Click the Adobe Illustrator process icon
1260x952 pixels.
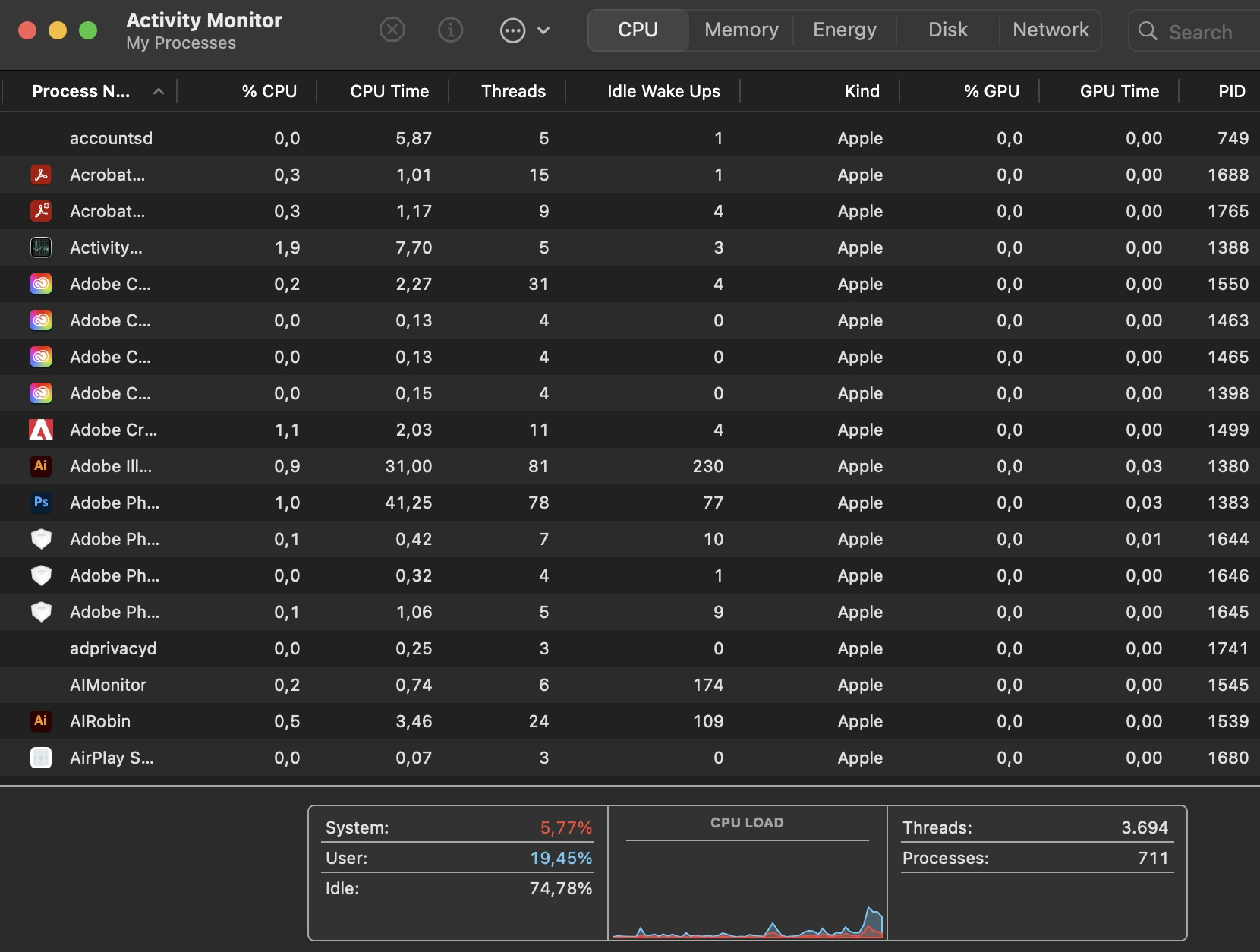click(41, 466)
